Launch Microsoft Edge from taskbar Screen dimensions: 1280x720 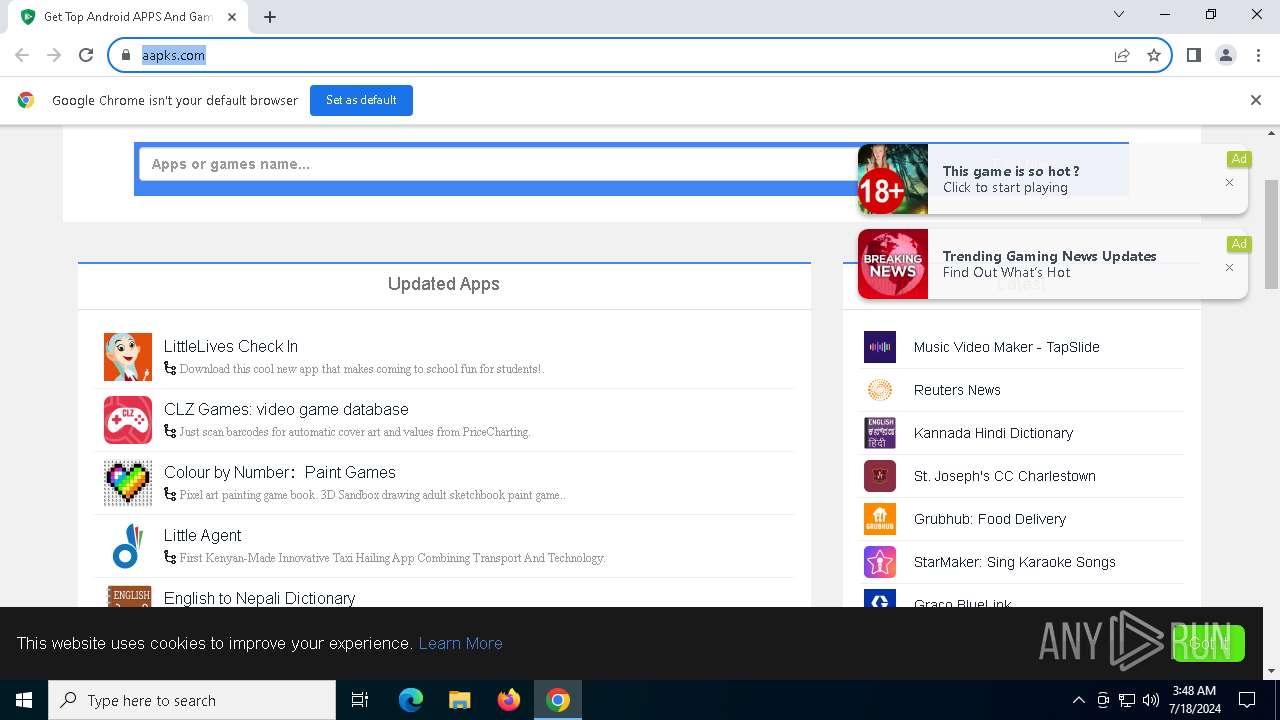(x=411, y=700)
